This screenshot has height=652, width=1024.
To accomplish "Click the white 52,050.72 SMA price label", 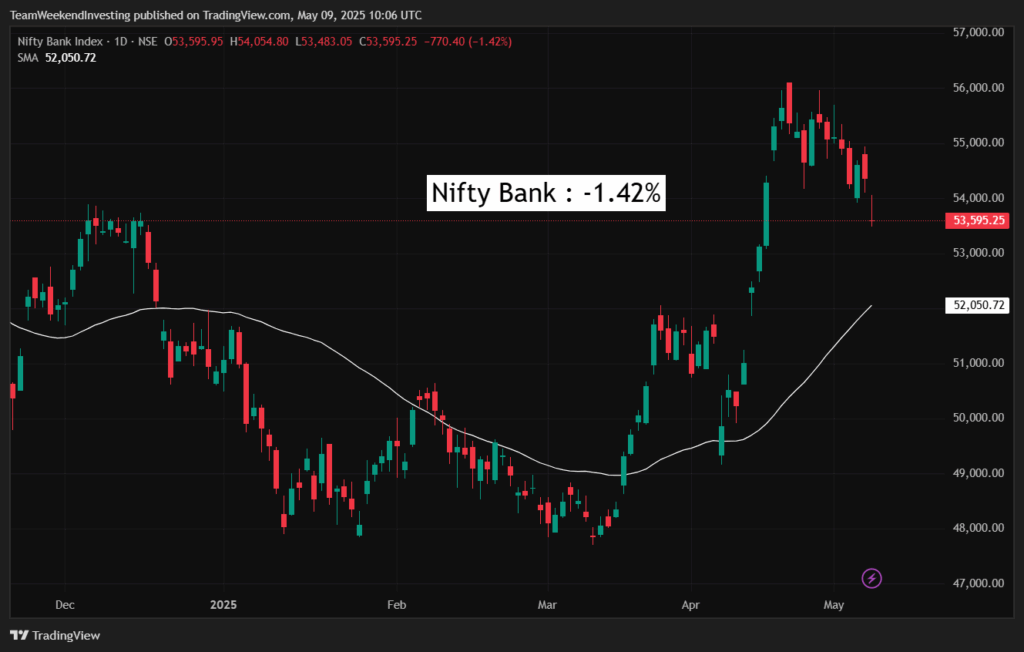I will 977,305.
